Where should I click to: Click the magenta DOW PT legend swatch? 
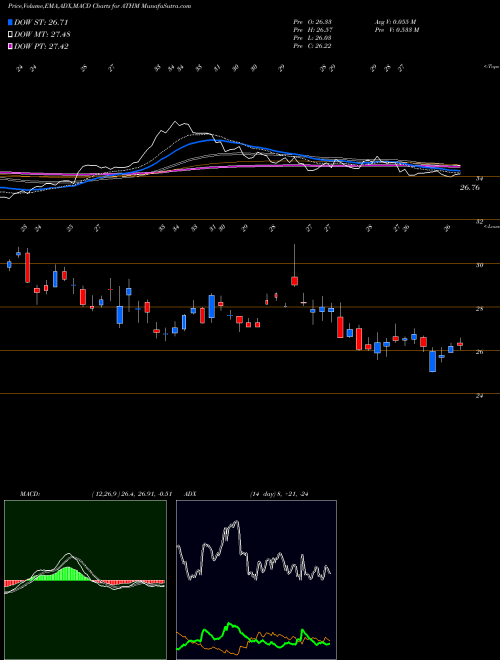point(10,46)
